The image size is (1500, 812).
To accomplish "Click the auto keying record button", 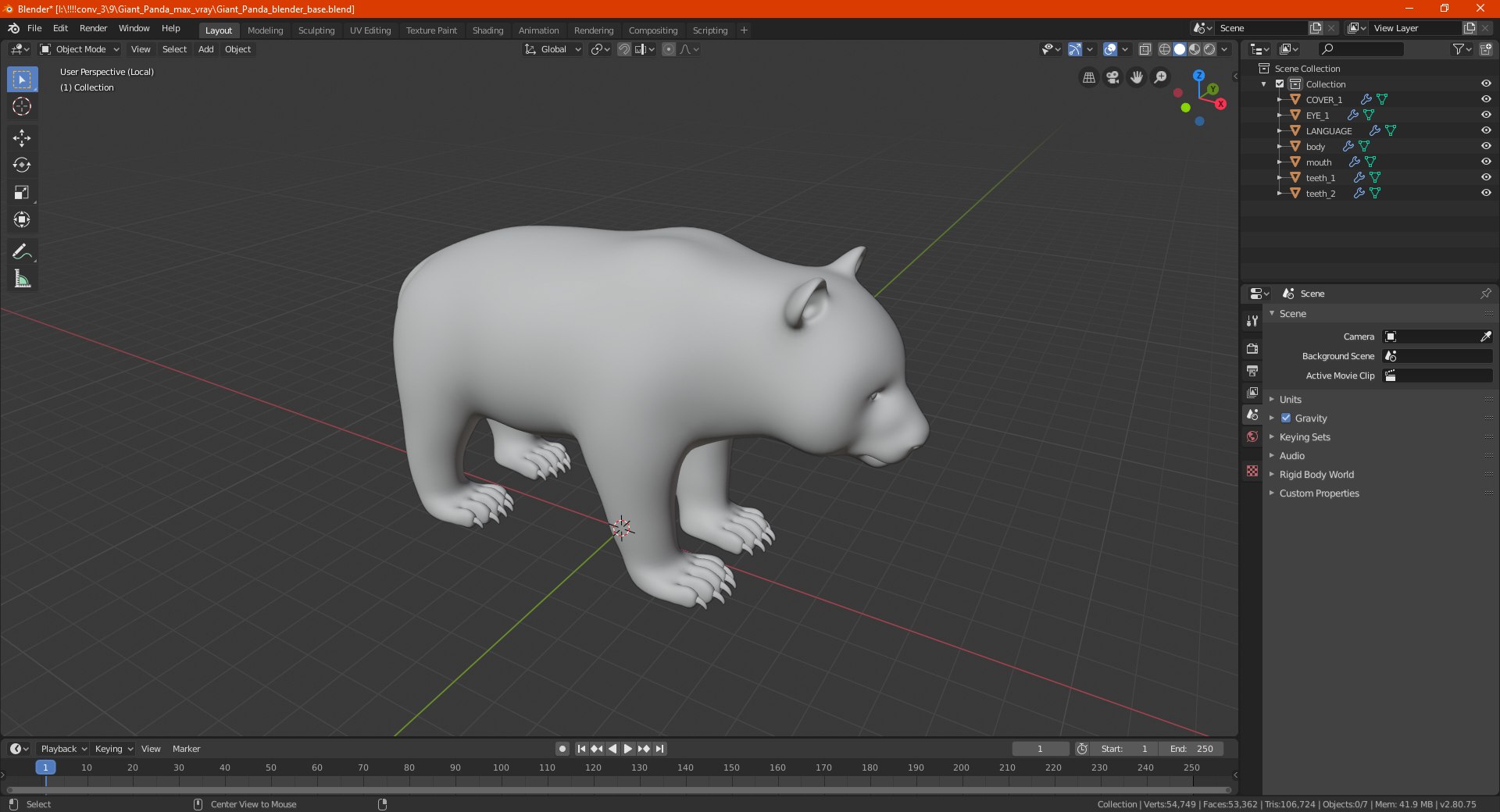I will pos(562,749).
